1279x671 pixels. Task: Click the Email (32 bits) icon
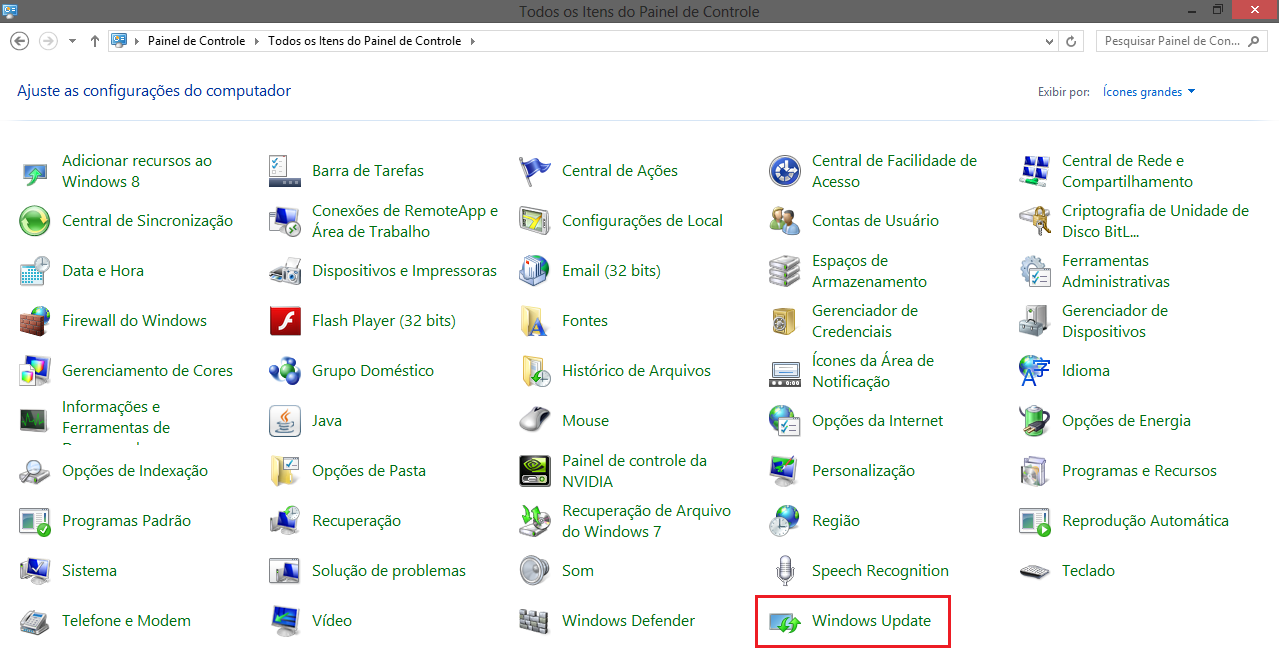click(535, 271)
